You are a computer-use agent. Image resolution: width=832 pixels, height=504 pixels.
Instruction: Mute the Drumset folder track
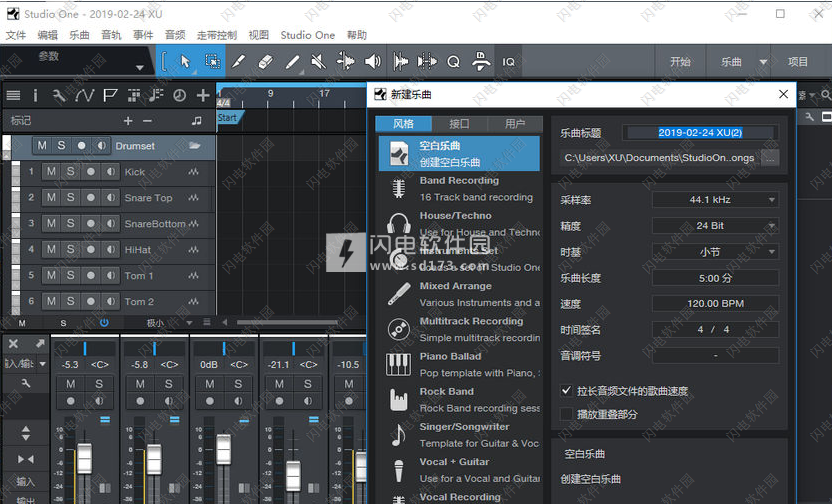(x=42, y=145)
